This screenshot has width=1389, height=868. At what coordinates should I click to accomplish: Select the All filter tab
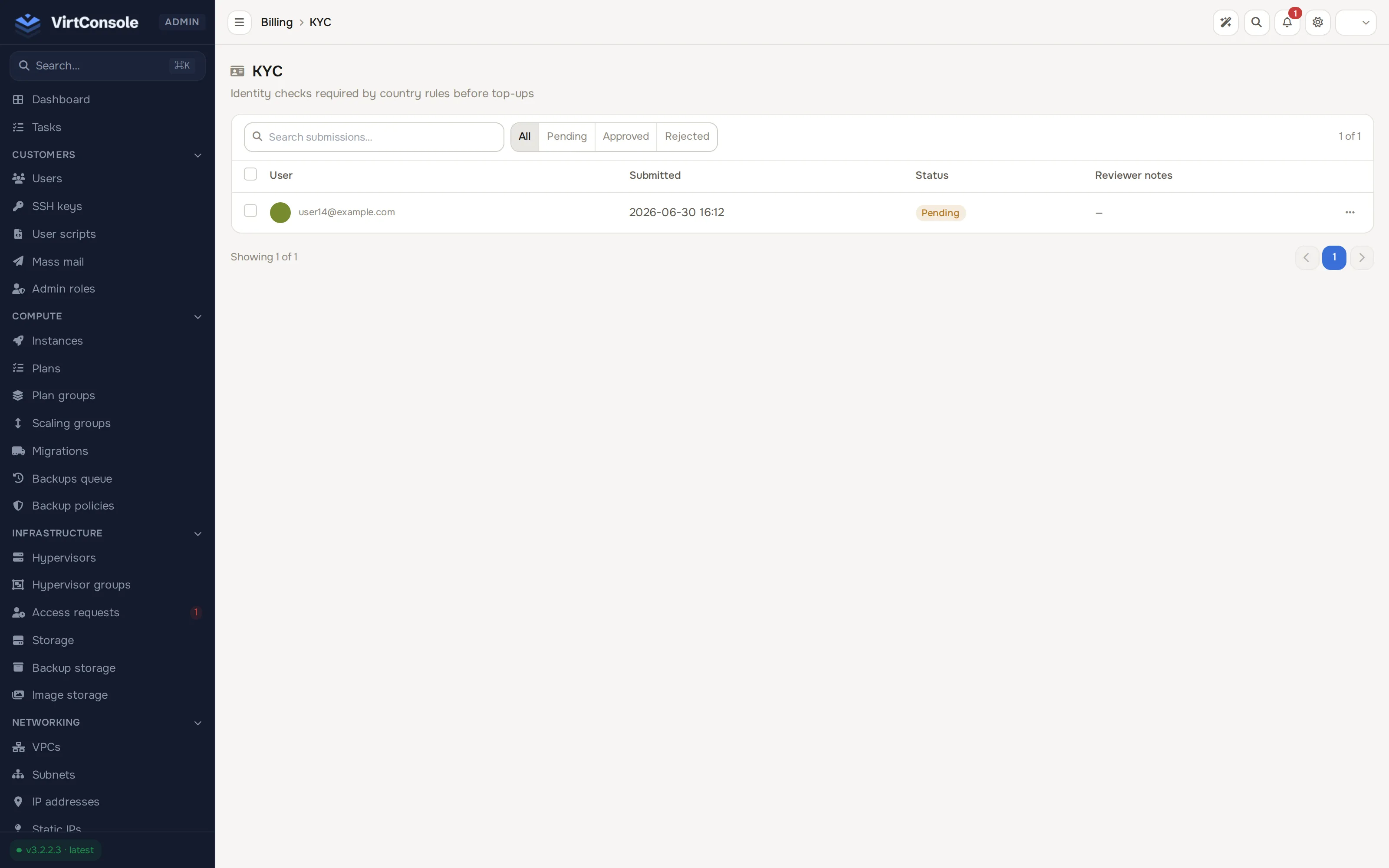[525, 137]
